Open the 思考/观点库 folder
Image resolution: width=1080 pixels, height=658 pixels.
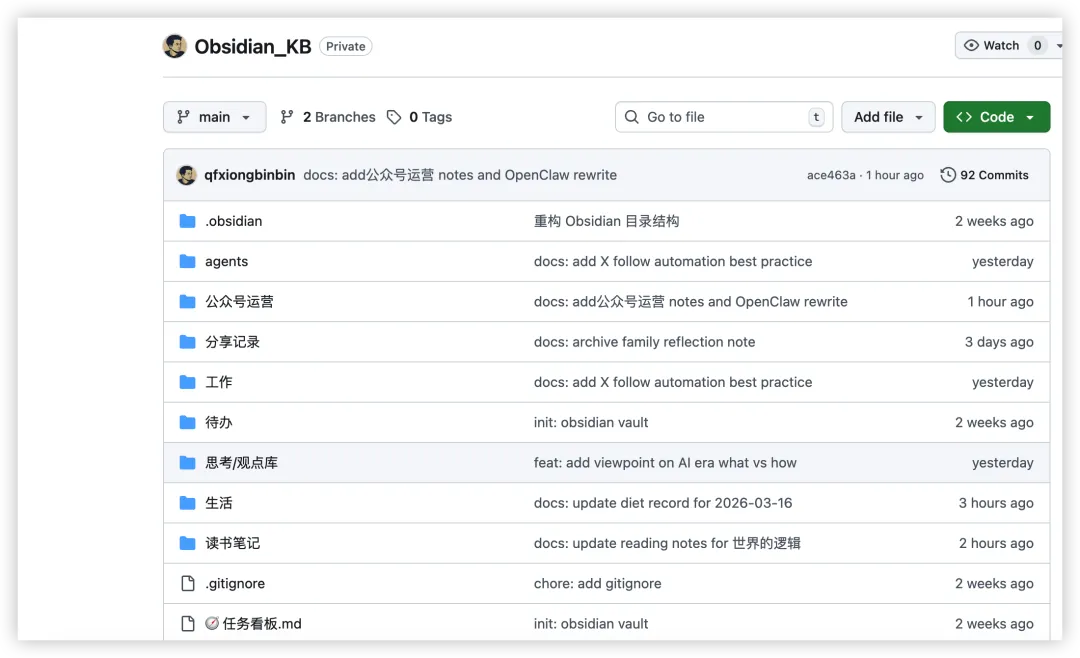[241, 463]
